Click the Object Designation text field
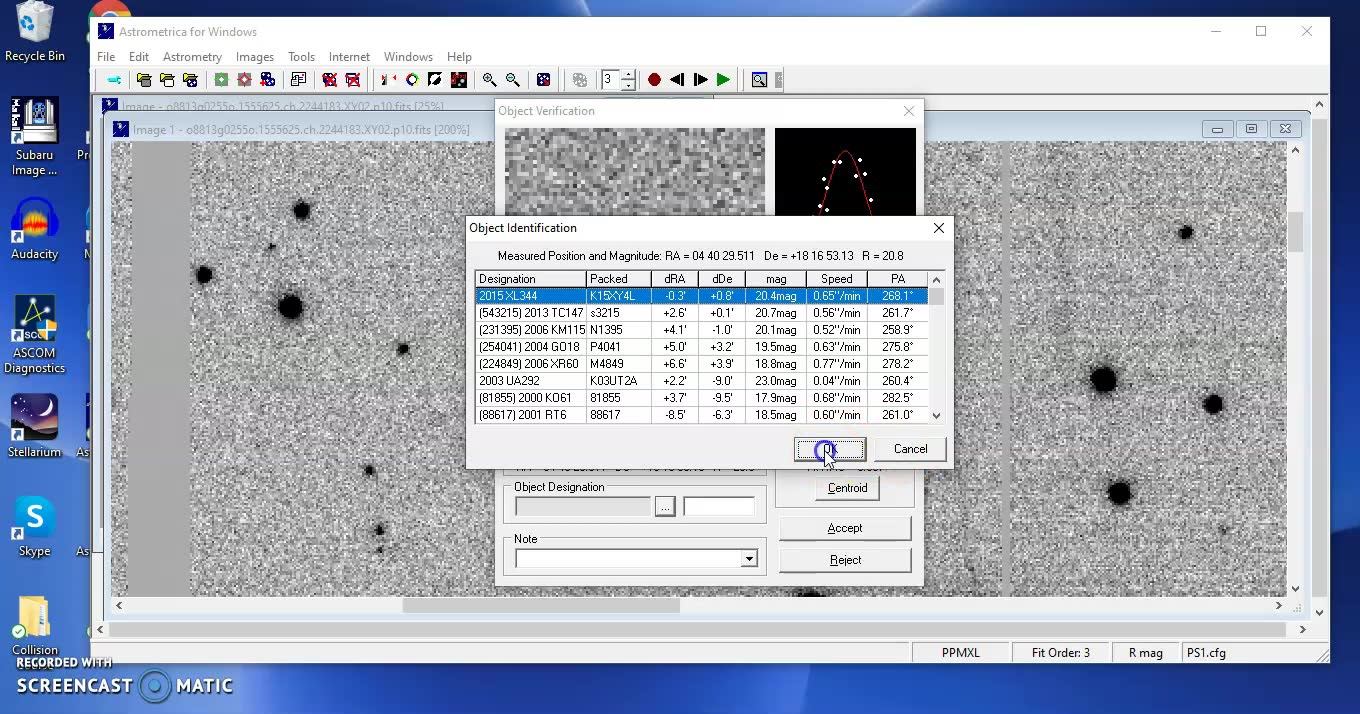 pyautogui.click(x=583, y=507)
